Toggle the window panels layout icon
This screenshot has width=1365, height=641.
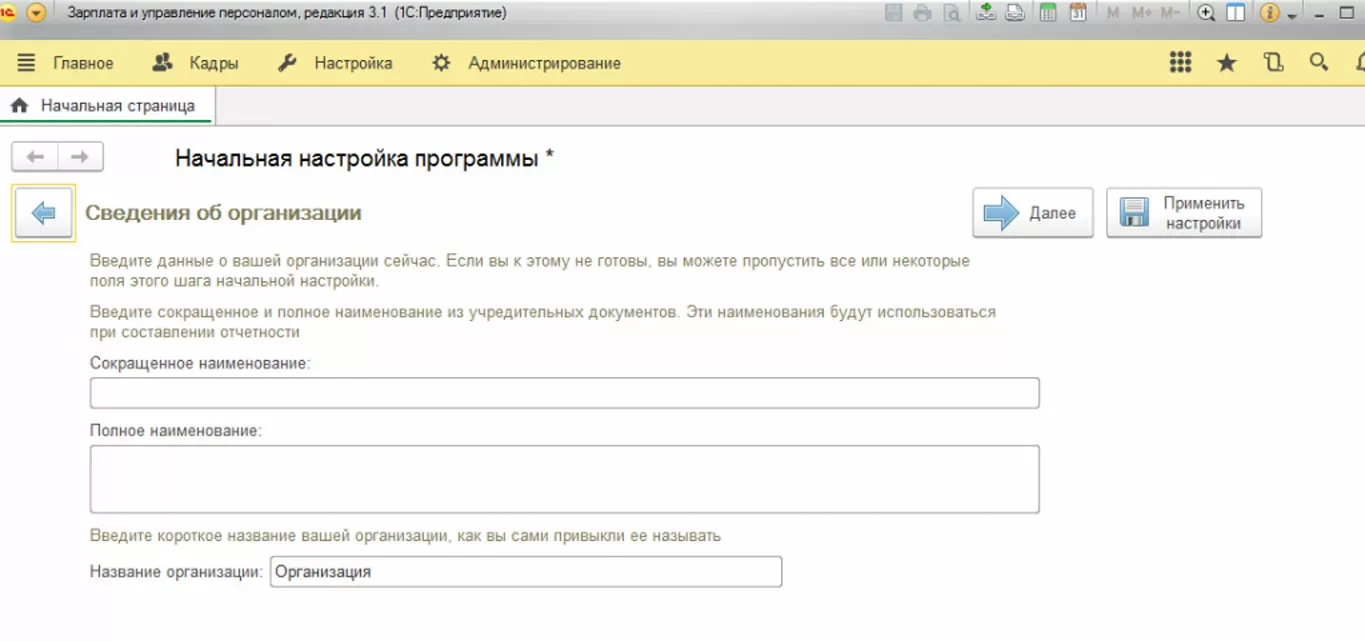pyautogui.click(x=1236, y=13)
